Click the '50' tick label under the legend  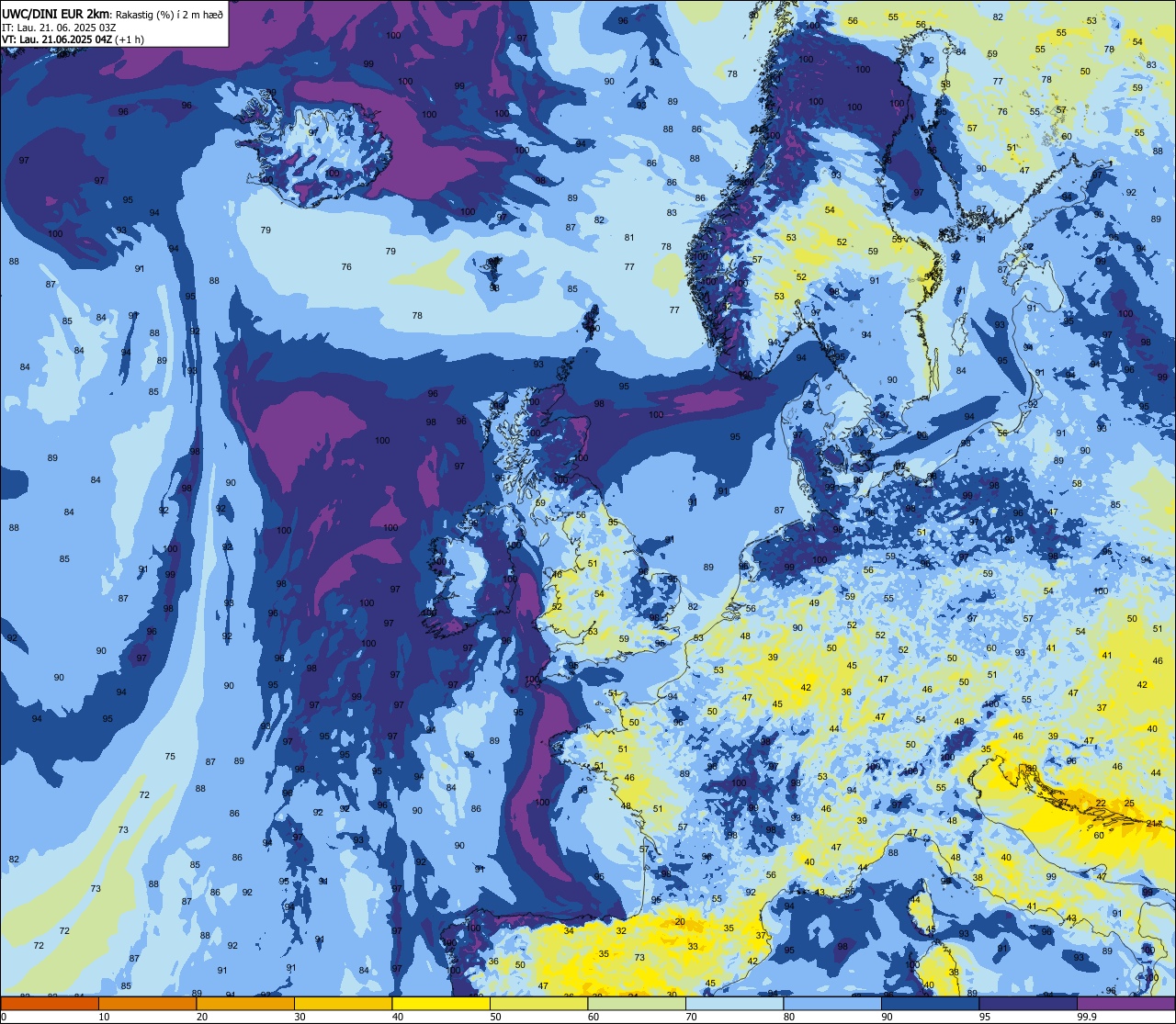(x=495, y=1017)
